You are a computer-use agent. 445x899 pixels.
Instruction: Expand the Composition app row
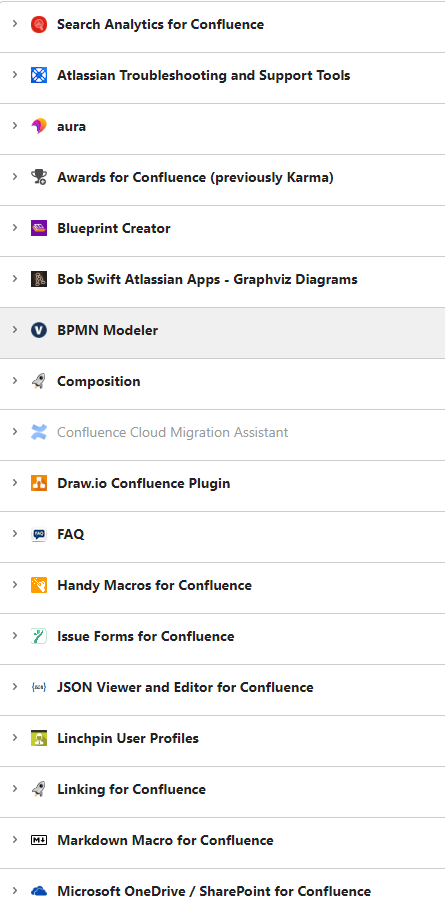pos(15,381)
